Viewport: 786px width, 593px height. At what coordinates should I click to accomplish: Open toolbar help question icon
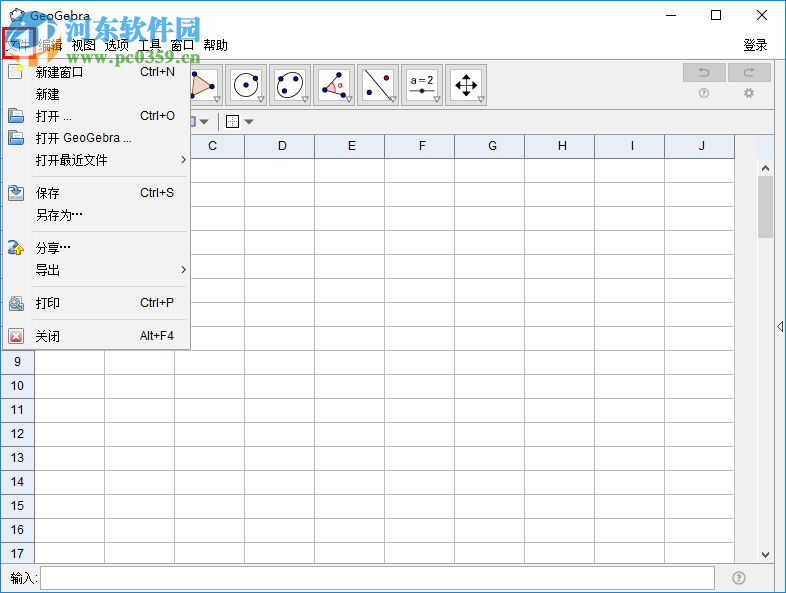click(704, 93)
